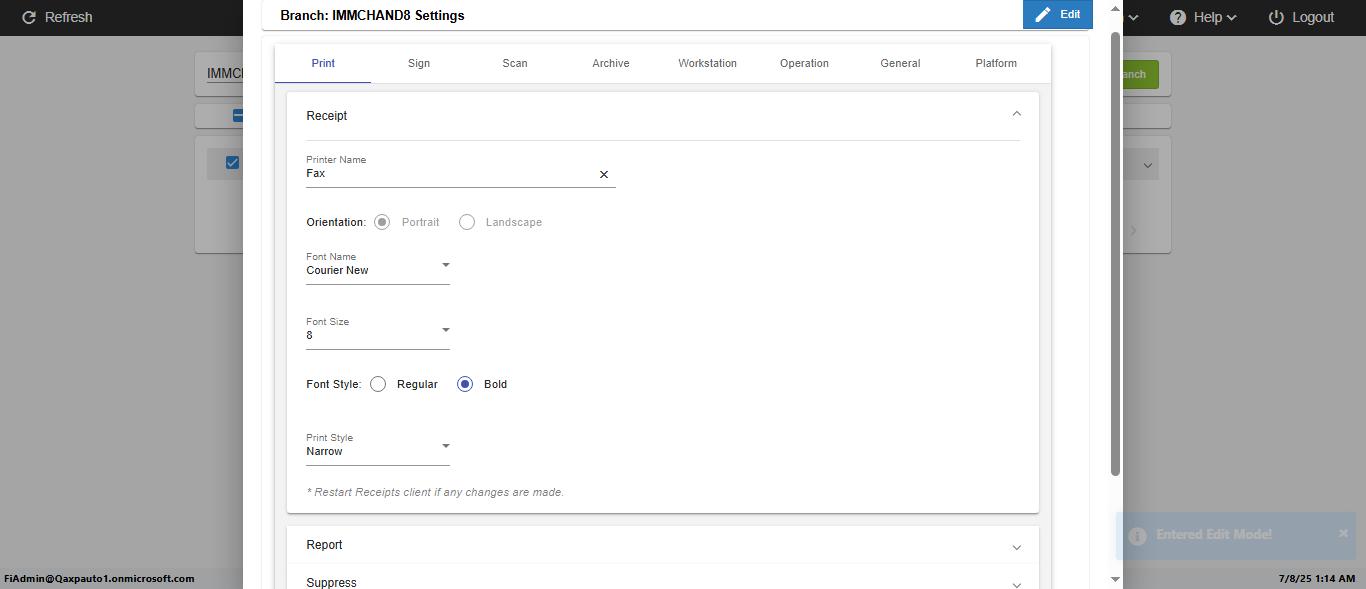The image size is (1366, 589).
Task: Click the Refresh icon in top bar
Action: coord(28,17)
